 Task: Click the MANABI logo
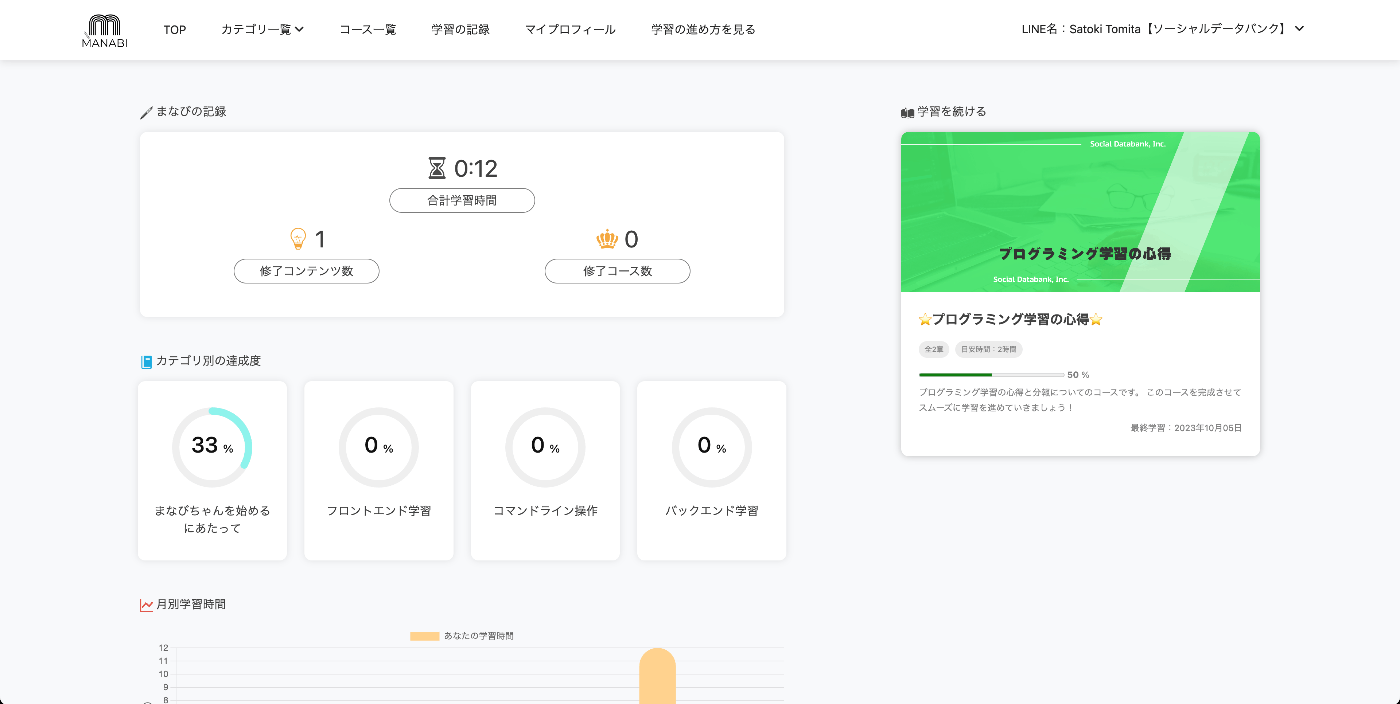pyautogui.click(x=105, y=31)
